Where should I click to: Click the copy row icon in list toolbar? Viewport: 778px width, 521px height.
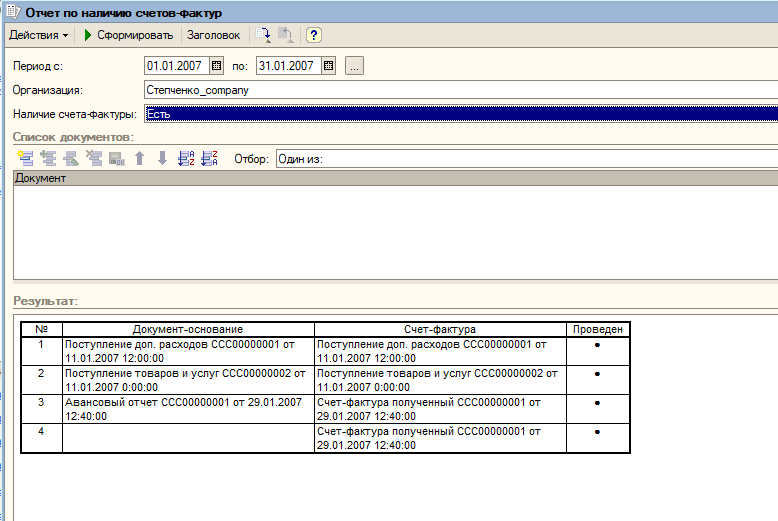(x=48, y=159)
